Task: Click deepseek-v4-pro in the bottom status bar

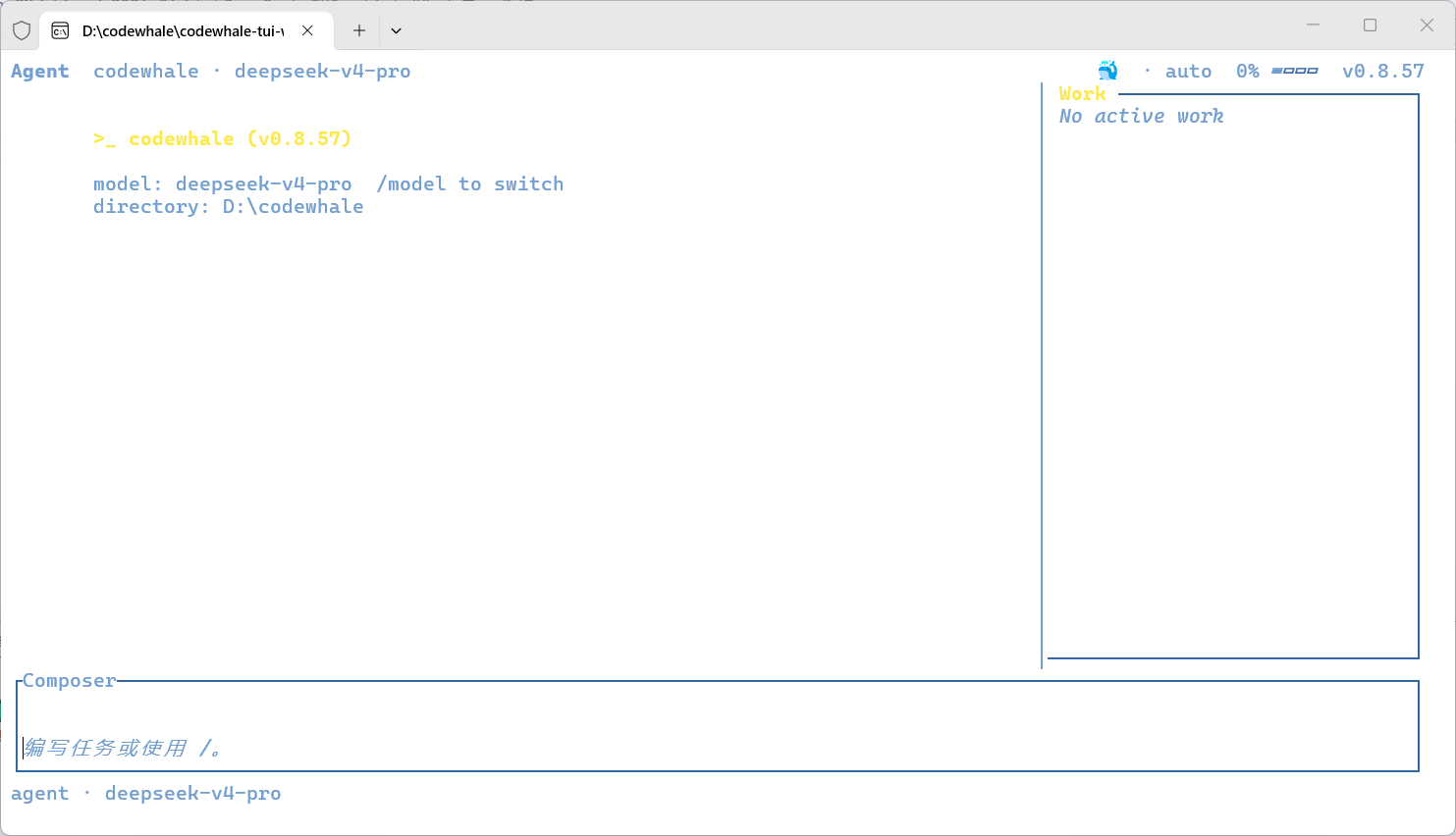Action: (x=192, y=793)
